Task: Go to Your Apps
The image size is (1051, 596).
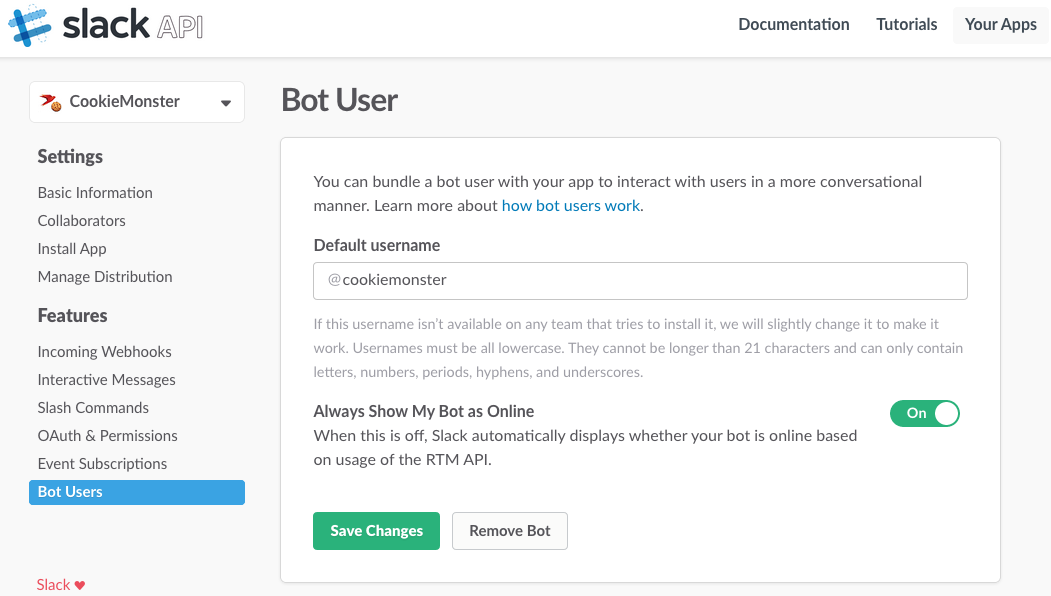Action: (1001, 25)
